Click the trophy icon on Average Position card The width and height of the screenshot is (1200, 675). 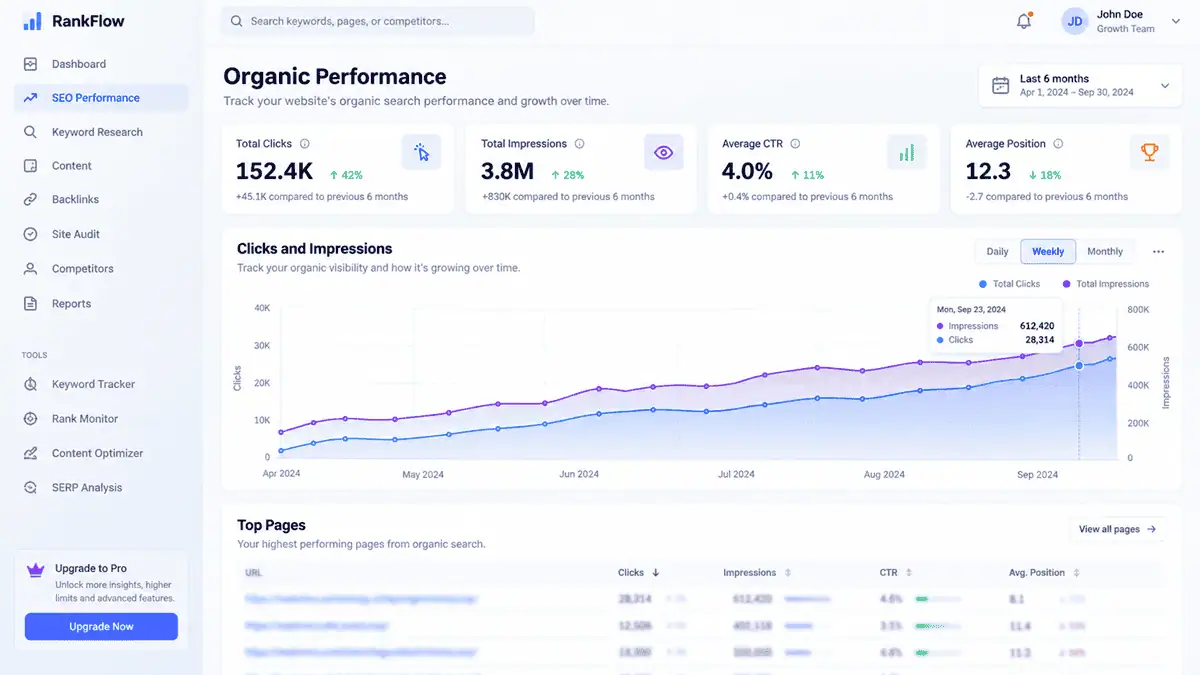[x=1149, y=153]
